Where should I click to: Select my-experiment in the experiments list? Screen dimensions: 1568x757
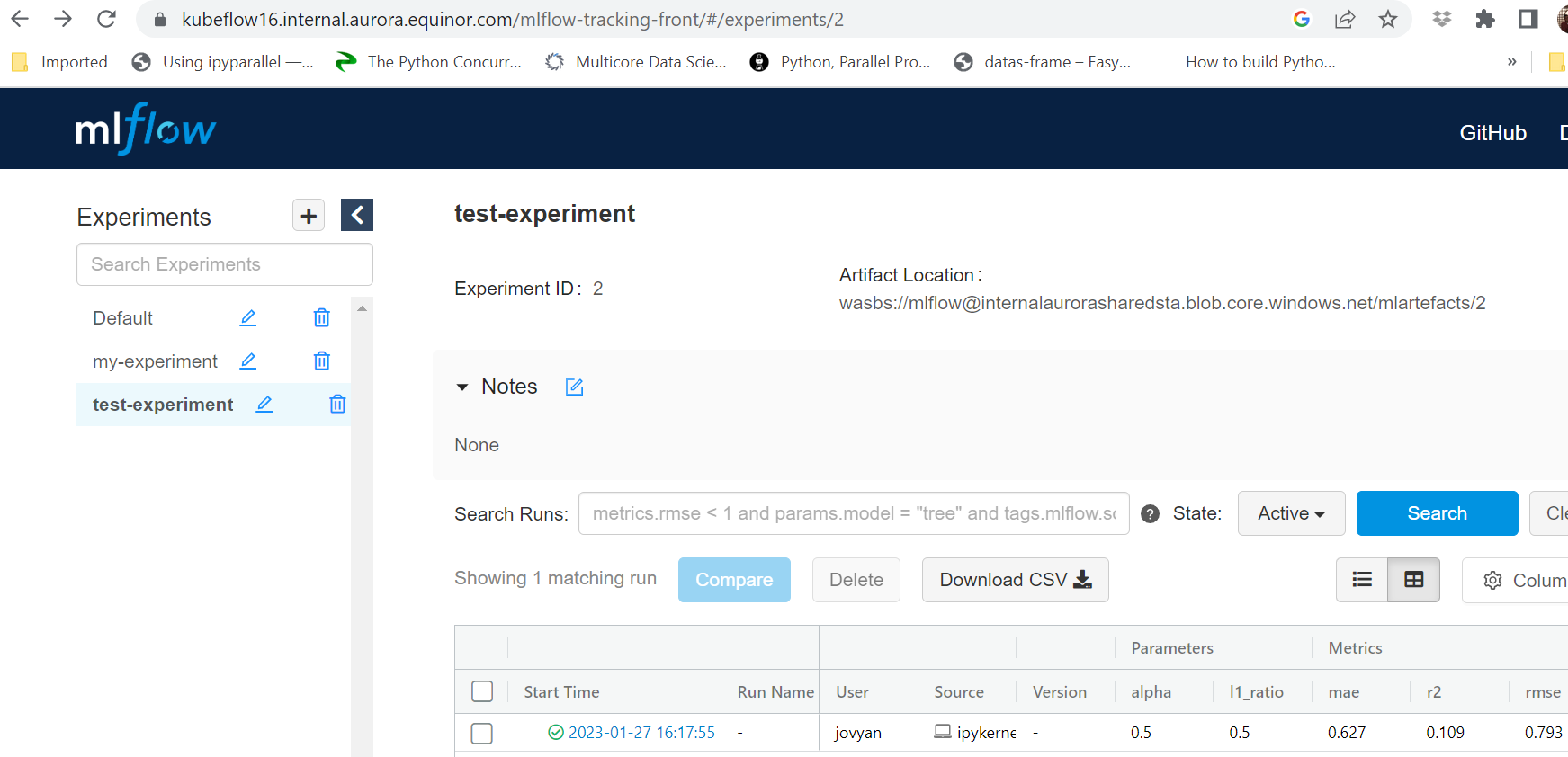155,361
